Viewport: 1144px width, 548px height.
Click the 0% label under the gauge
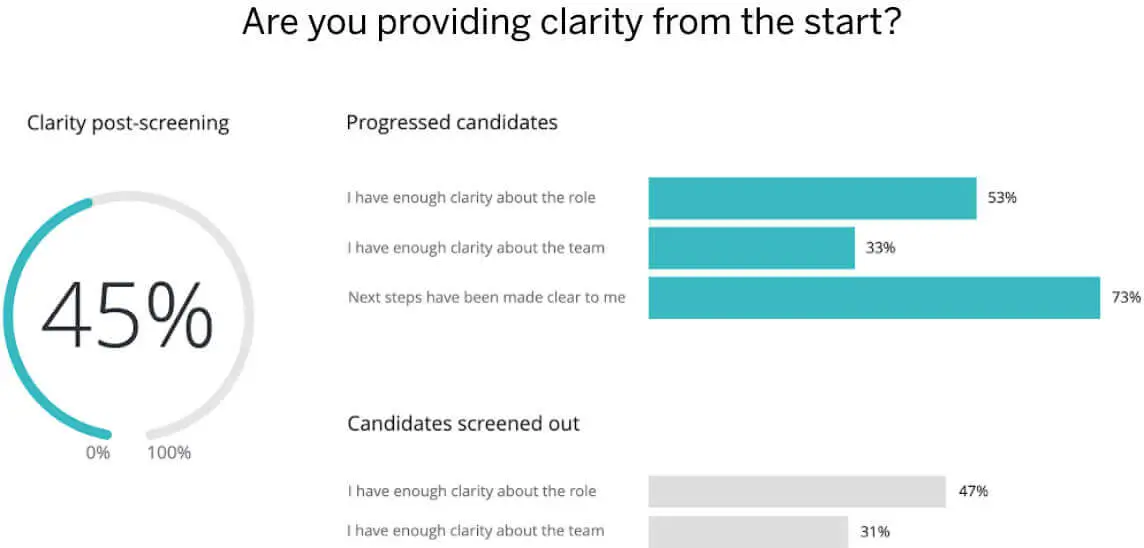tap(97, 453)
